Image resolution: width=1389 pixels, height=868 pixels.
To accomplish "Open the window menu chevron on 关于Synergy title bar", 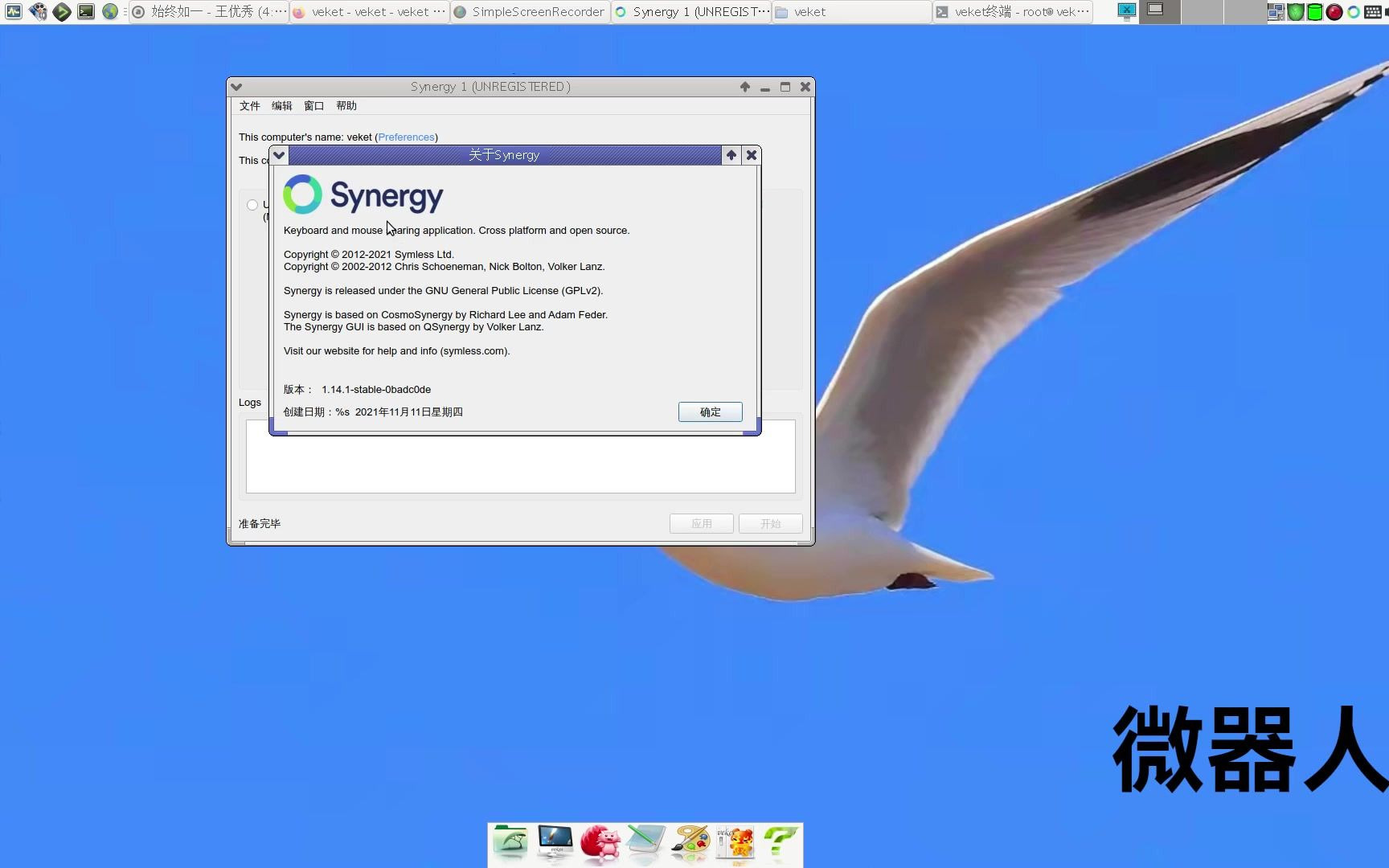I will tap(279, 155).
